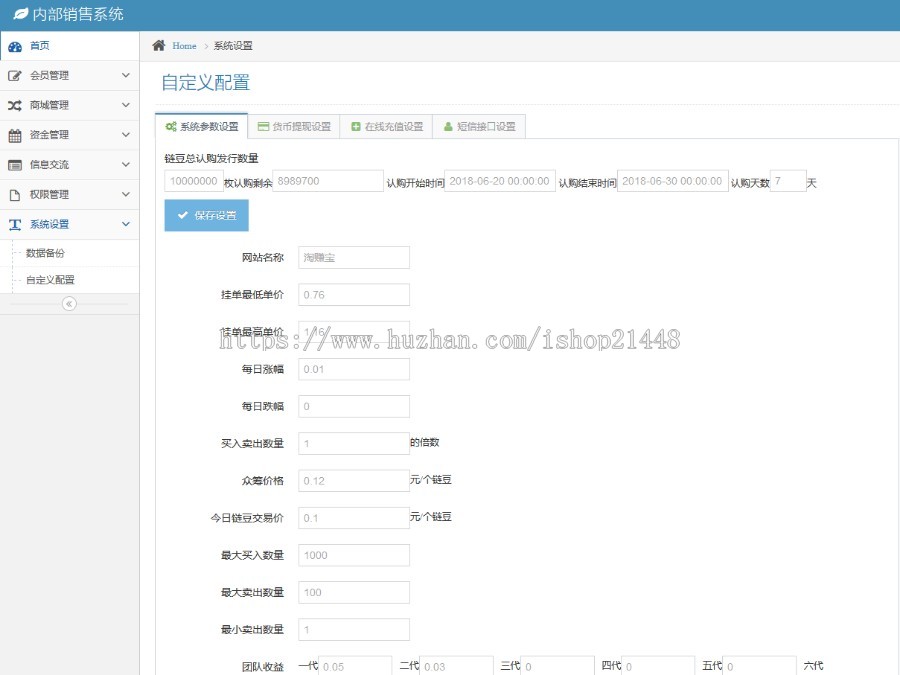
Task: Follow the Home breadcrumb link
Action: [x=184, y=46]
